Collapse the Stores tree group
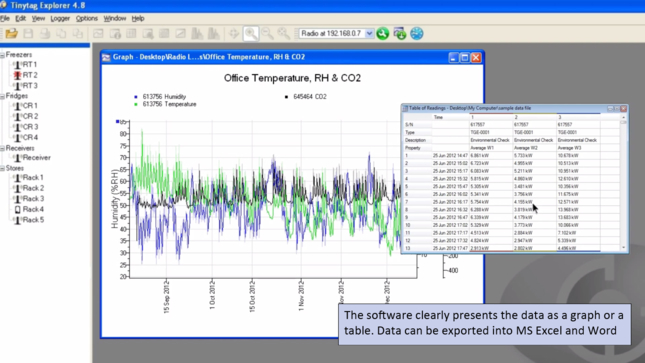Viewport: 645px width, 363px height. tap(2, 168)
